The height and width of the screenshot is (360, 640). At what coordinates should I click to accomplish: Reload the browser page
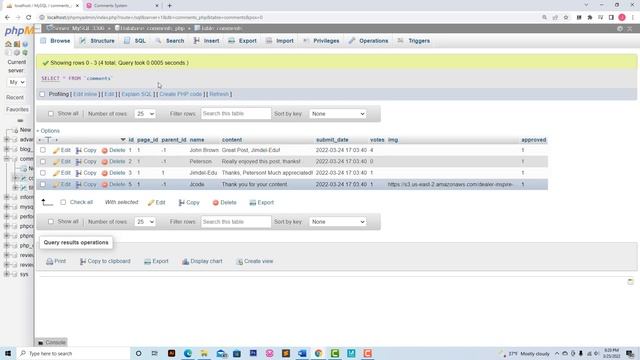(x=29, y=18)
